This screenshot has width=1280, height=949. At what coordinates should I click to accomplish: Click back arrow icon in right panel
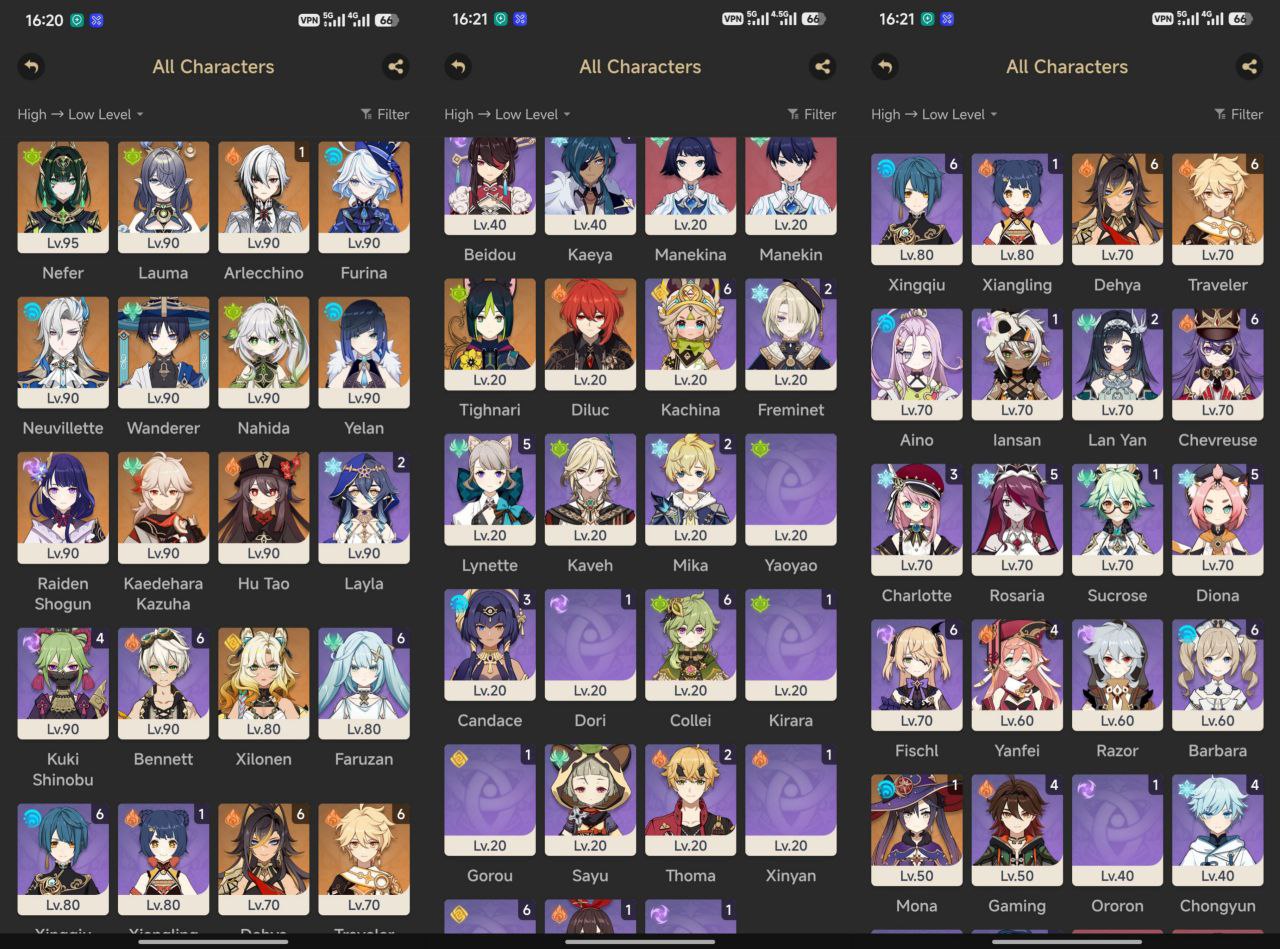[x=885, y=67]
